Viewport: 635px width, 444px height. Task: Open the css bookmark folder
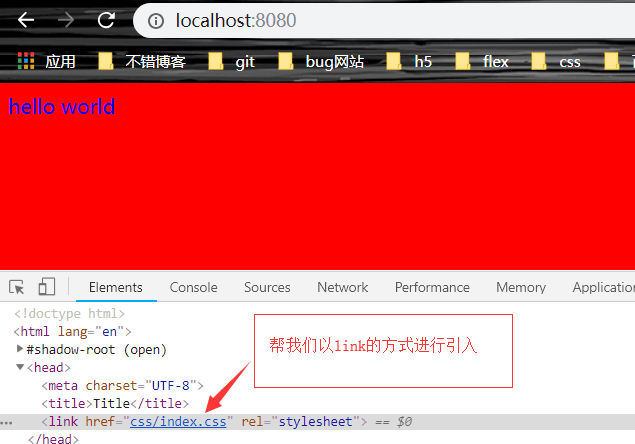coord(556,61)
